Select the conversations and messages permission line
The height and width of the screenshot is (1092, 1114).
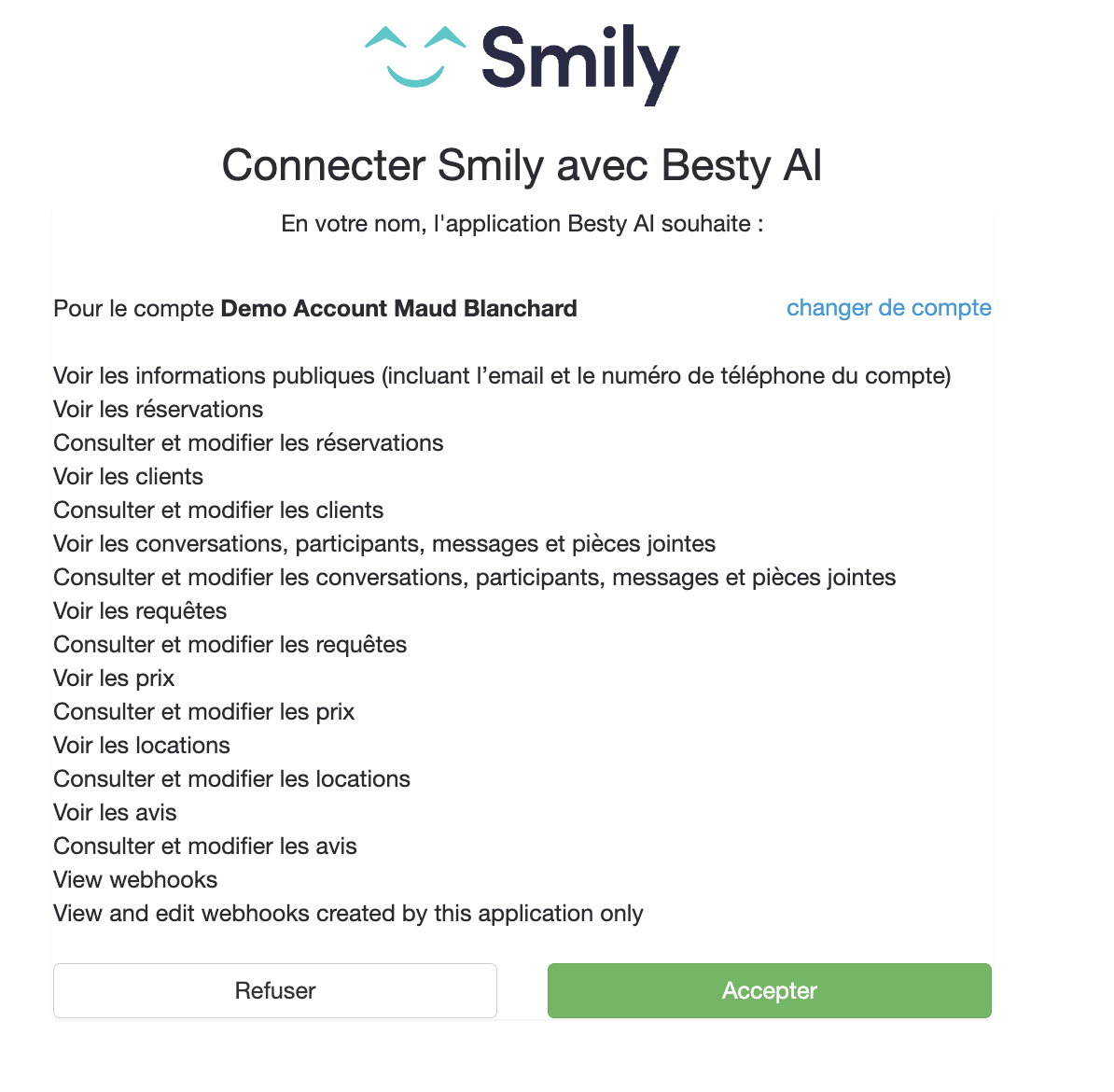tap(384, 543)
